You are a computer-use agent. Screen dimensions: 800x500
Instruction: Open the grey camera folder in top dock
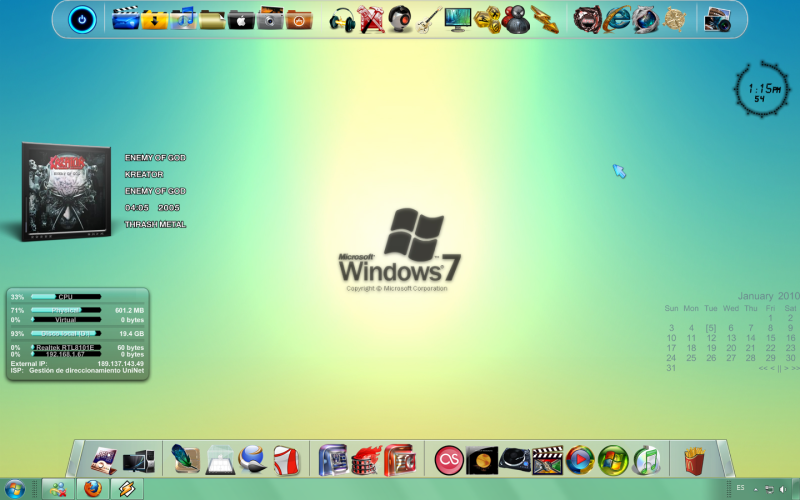point(270,18)
